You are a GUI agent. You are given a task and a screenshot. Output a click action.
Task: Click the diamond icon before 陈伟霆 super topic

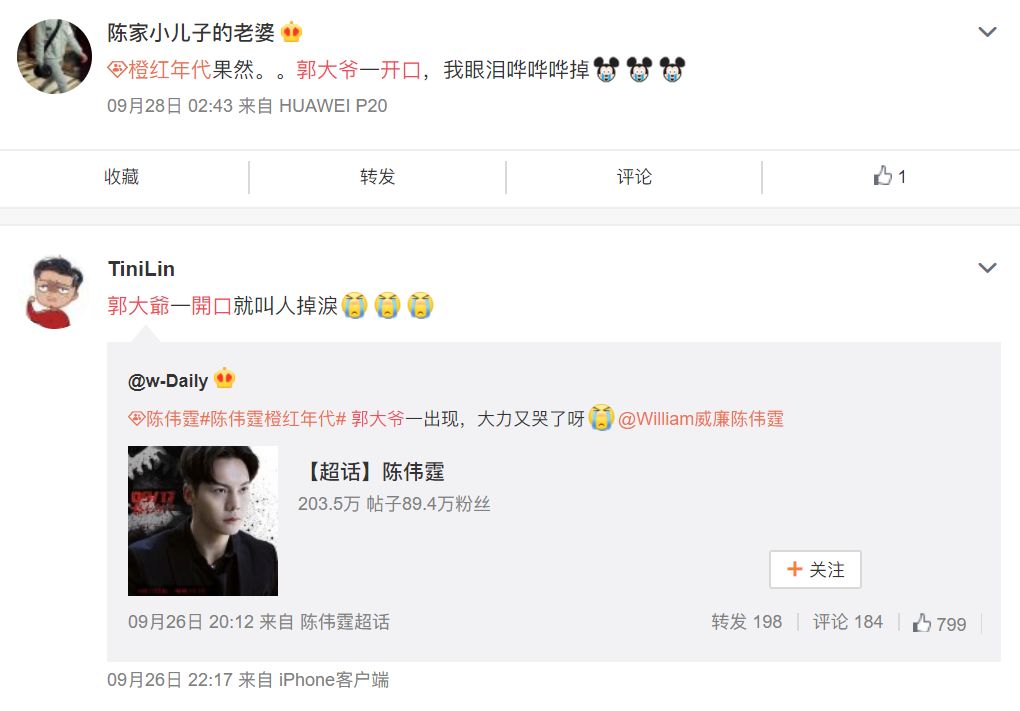(x=136, y=418)
